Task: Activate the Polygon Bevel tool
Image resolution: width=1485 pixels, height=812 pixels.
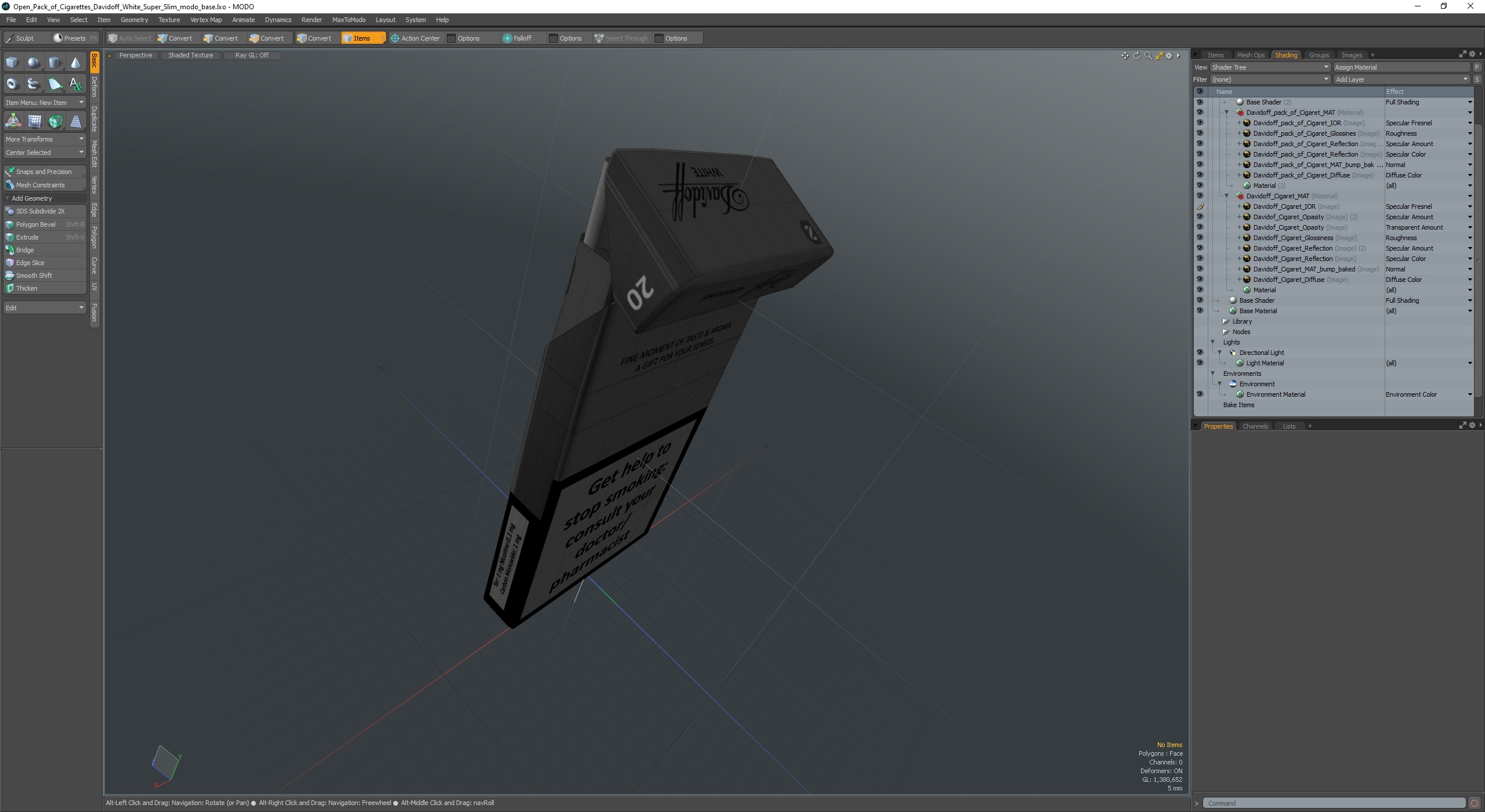Action: tap(45, 224)
